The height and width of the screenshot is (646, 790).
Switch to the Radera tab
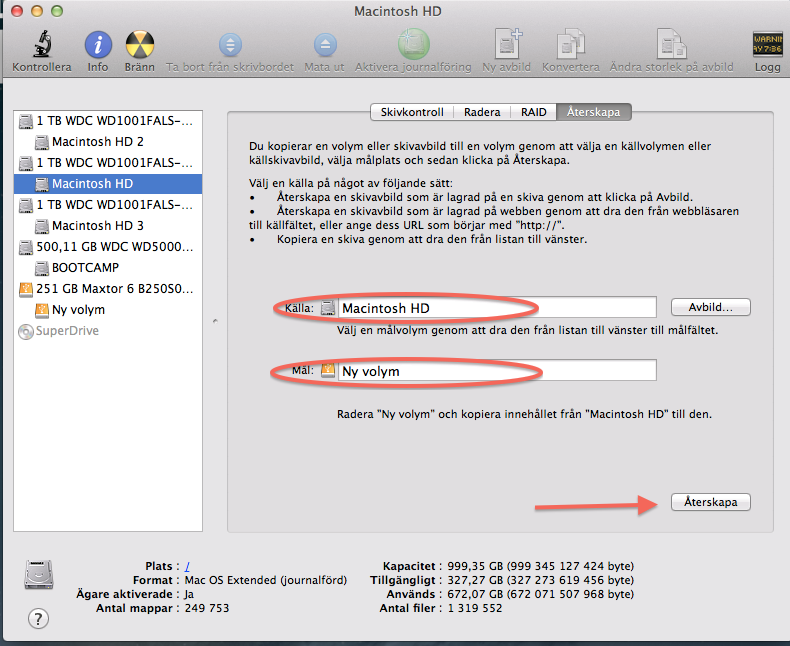coord(482,112)
